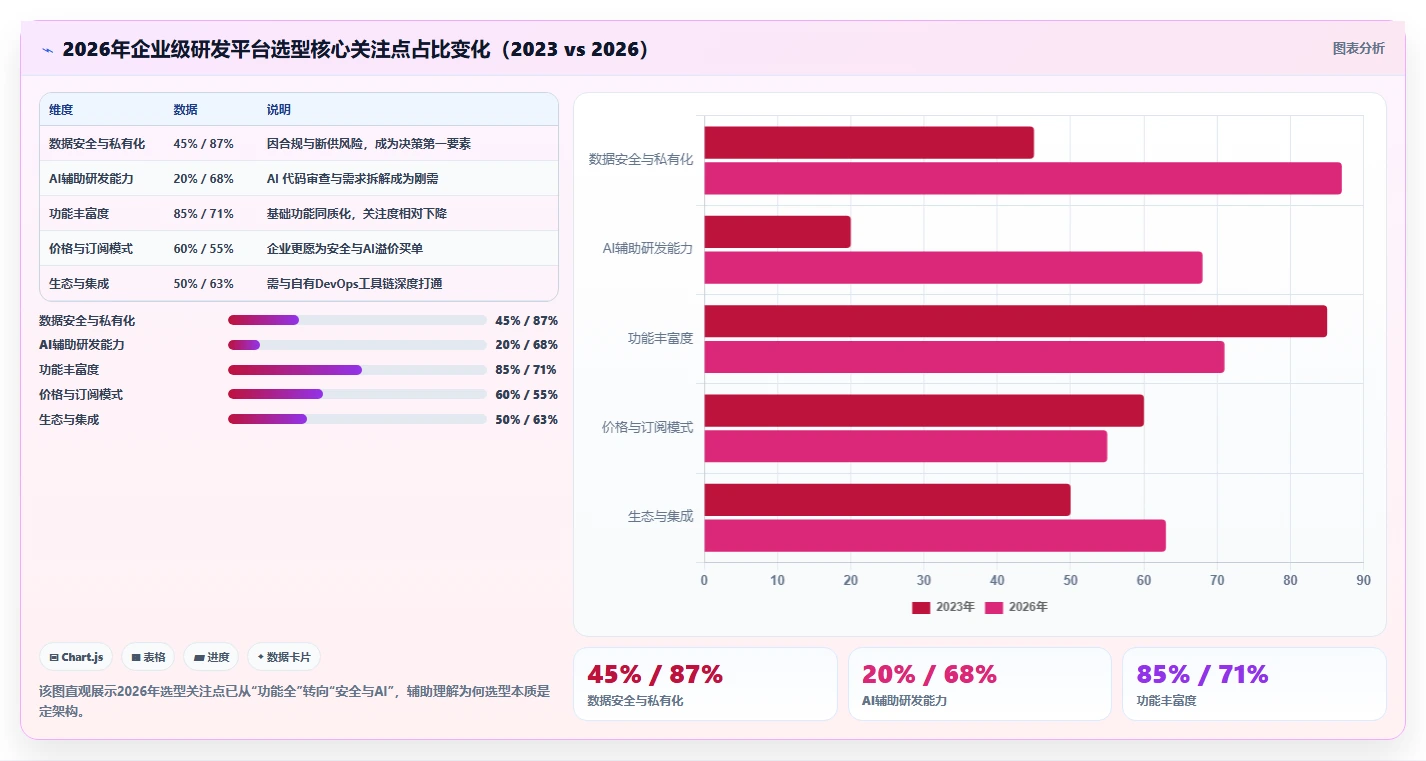Click the 2026 bar for 价格与订阅模式
Viewport: 1426px width, 761px height.
click(905, 446)
